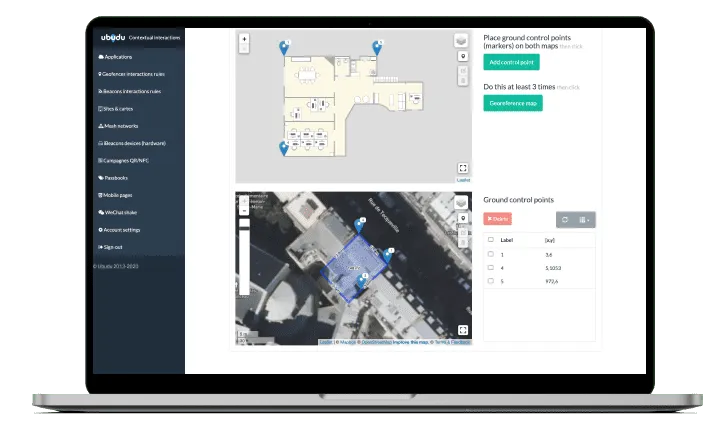The width and height of the screenshot is (723, 440).
Task: Open Applications in the sidebar
Action: [115, 57]
